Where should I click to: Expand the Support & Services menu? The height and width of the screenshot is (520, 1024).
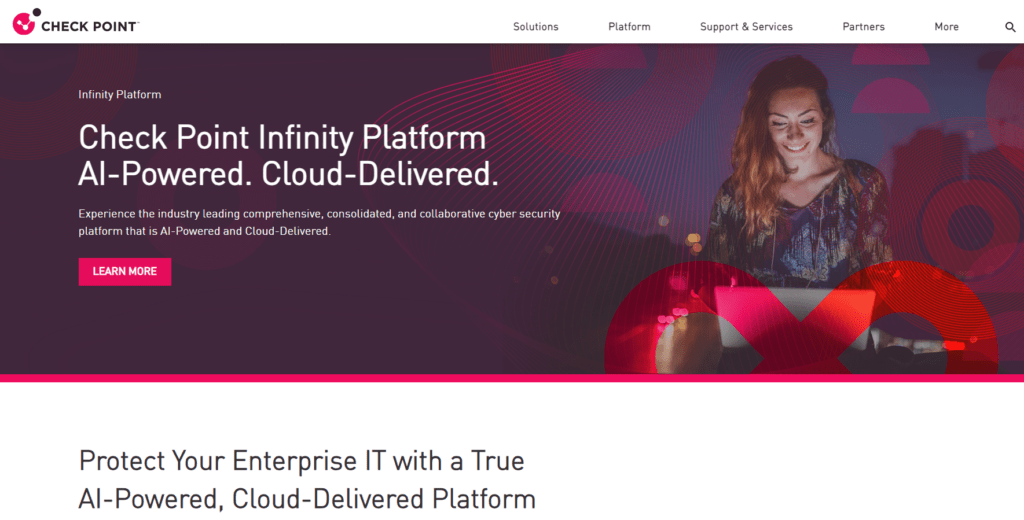tap(746, 27)
